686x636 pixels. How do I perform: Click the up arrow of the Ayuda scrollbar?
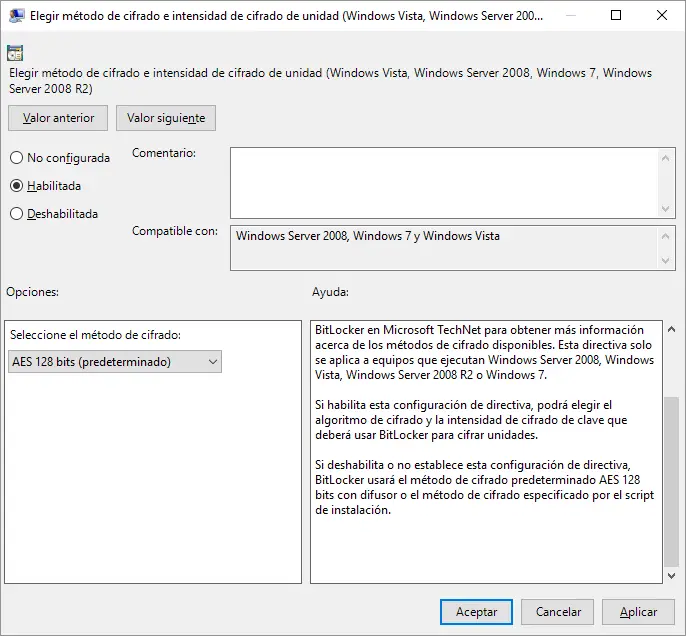coord(672,329)
